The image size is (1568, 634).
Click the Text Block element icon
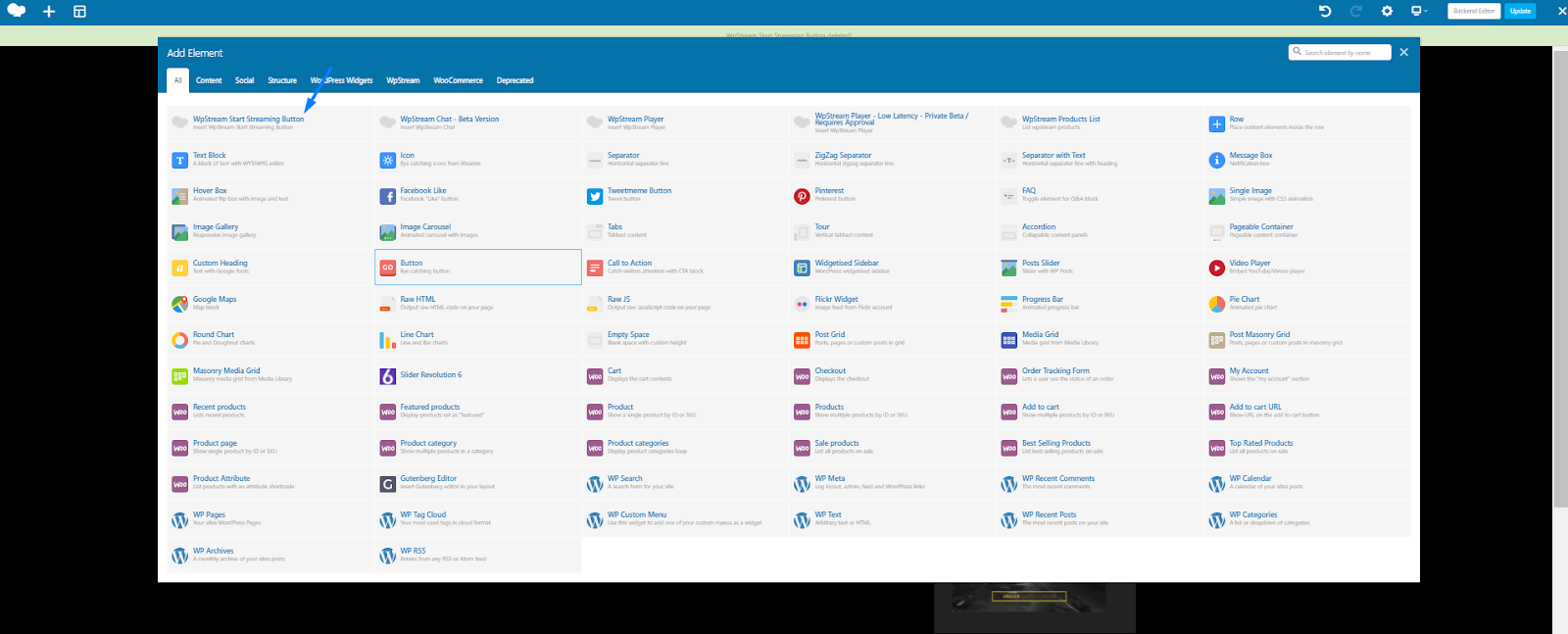(179, 160)
